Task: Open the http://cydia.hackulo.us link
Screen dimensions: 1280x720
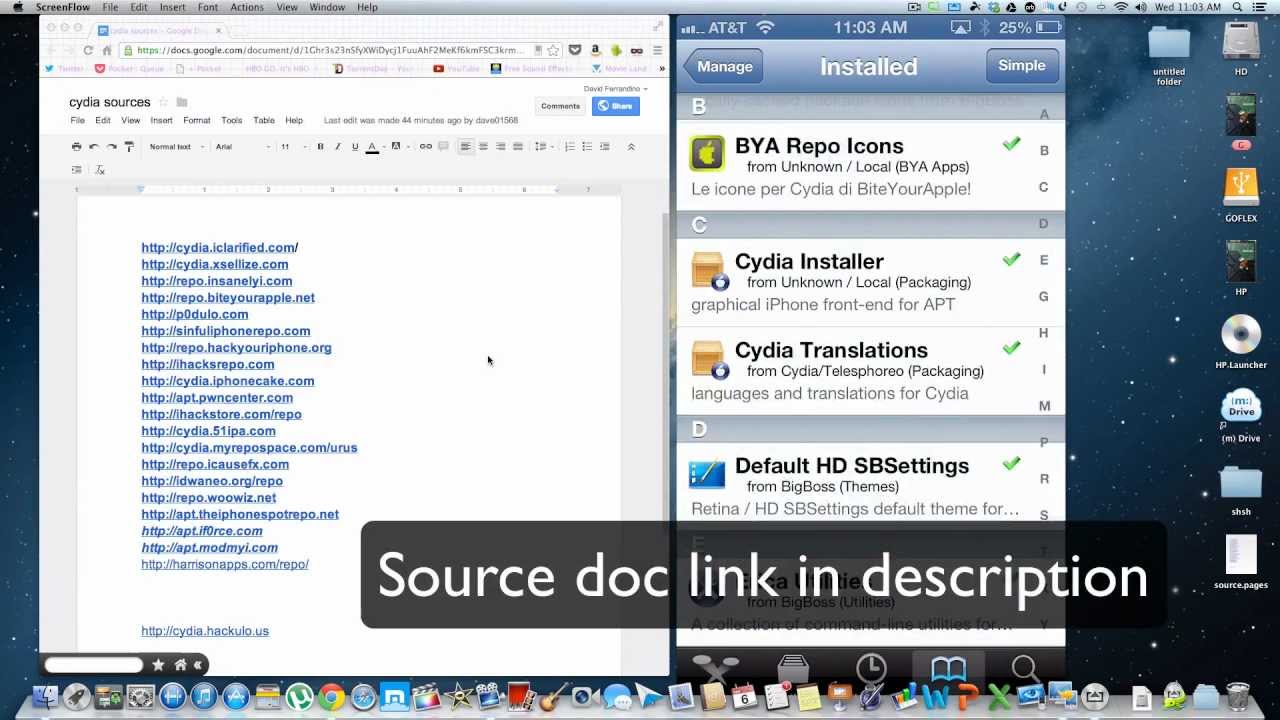Action: click(205, 631)
